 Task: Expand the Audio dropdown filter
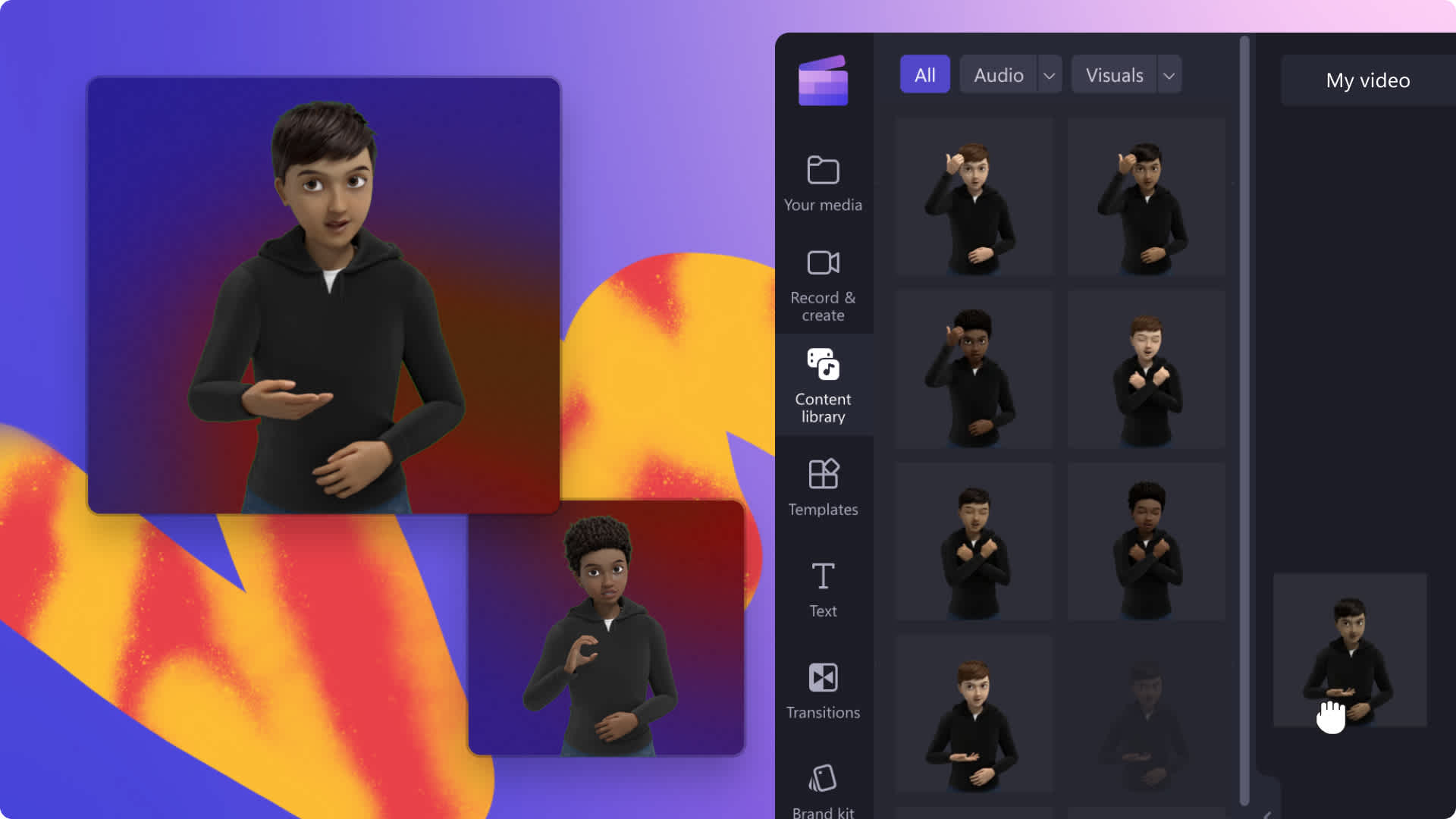pyautogui.click(x=1049, y=75)
